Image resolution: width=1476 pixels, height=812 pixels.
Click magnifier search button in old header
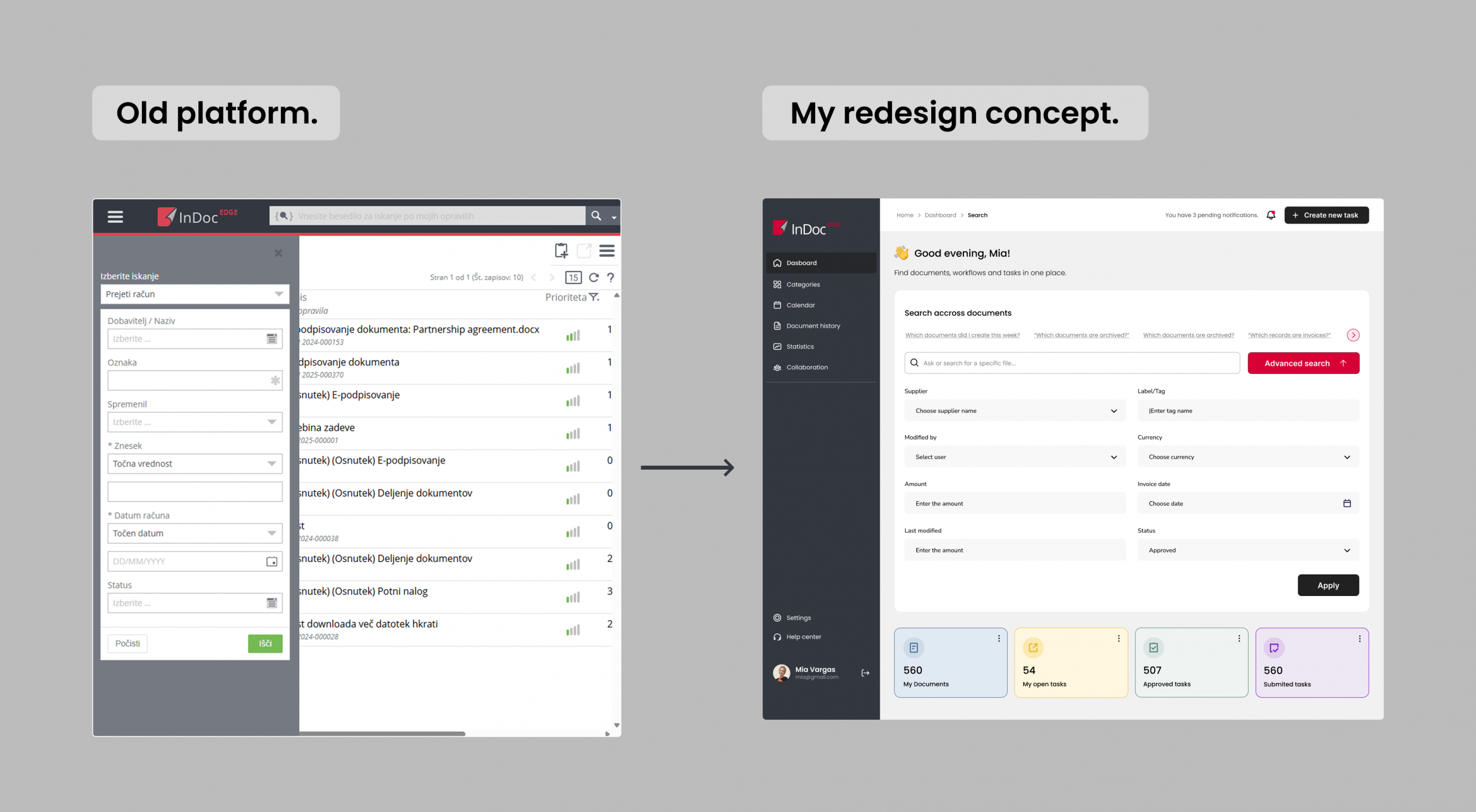coord(596,216)
